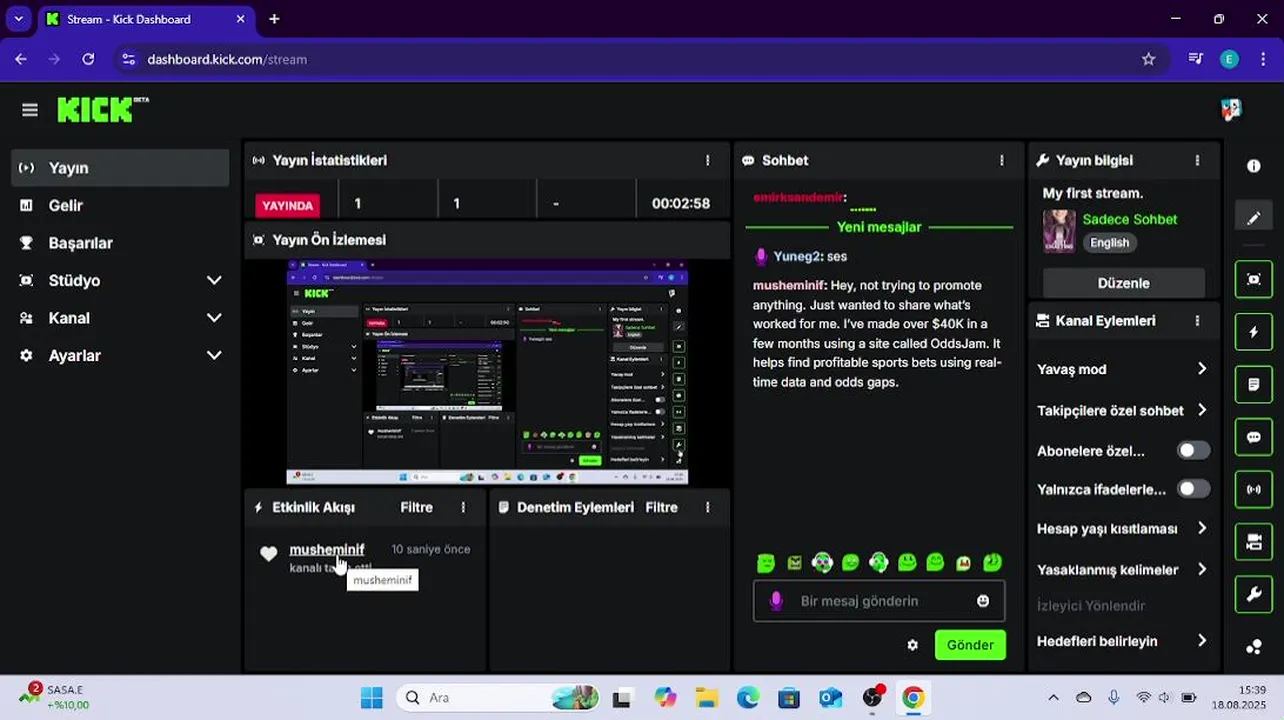
Task: Toggle the stream preview widget icon in toolbar
Action: [x=1254, y=280]
